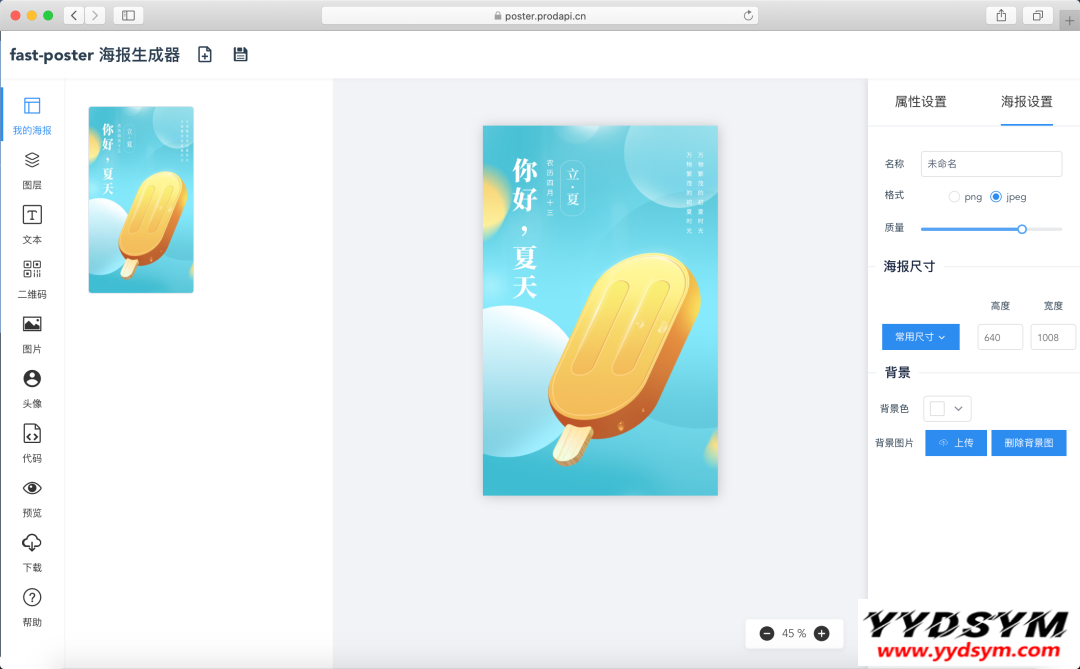Select the png format radio button
Screen dimensions: 1080x669
click(954, 197)
